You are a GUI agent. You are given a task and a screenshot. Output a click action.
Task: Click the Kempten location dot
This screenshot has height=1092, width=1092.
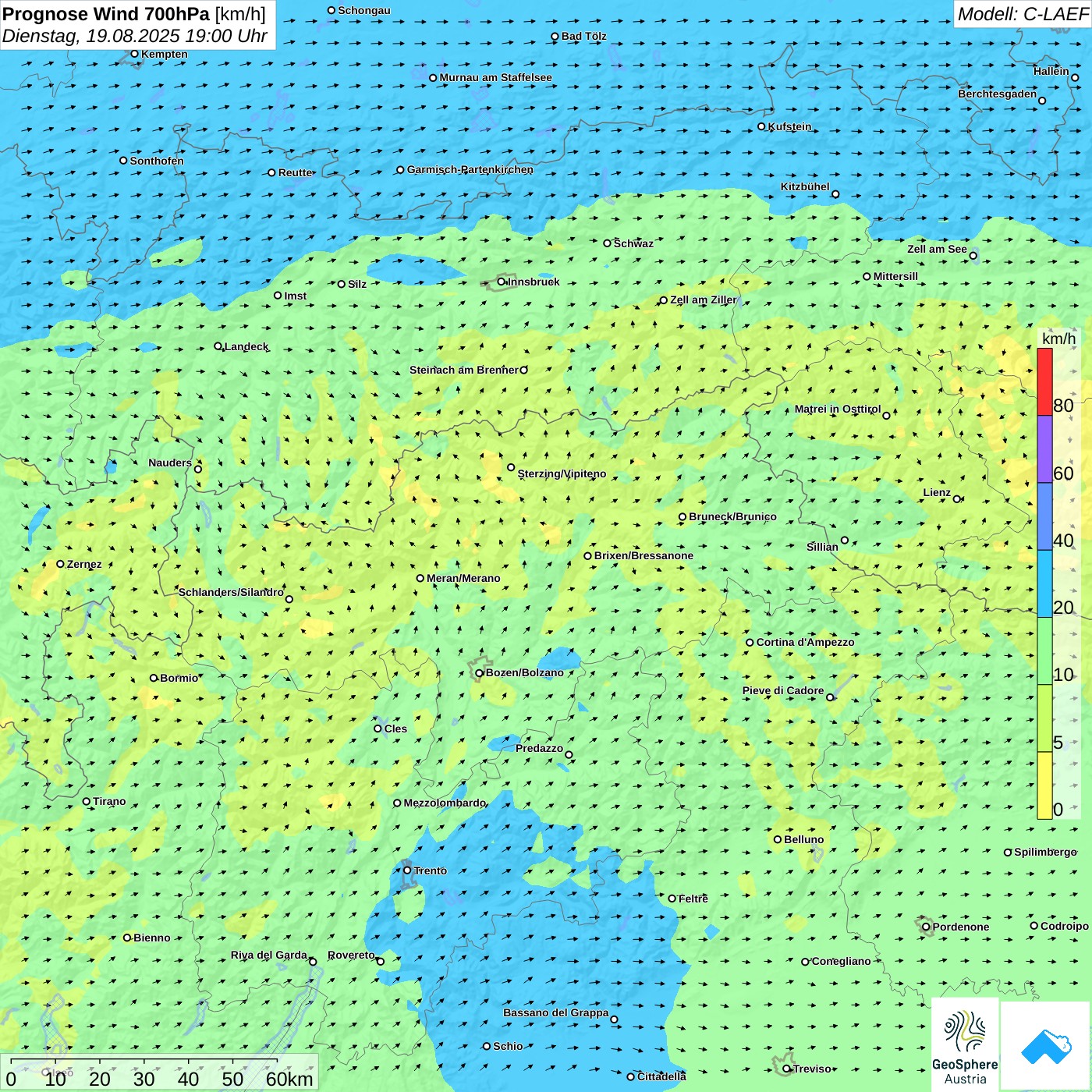pyautogui.click(x=135, y=54)
